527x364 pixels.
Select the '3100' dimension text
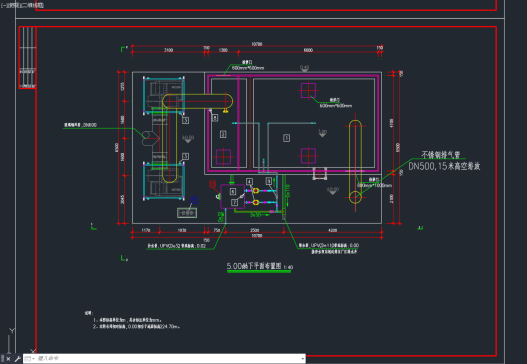(x=168, y=50)
